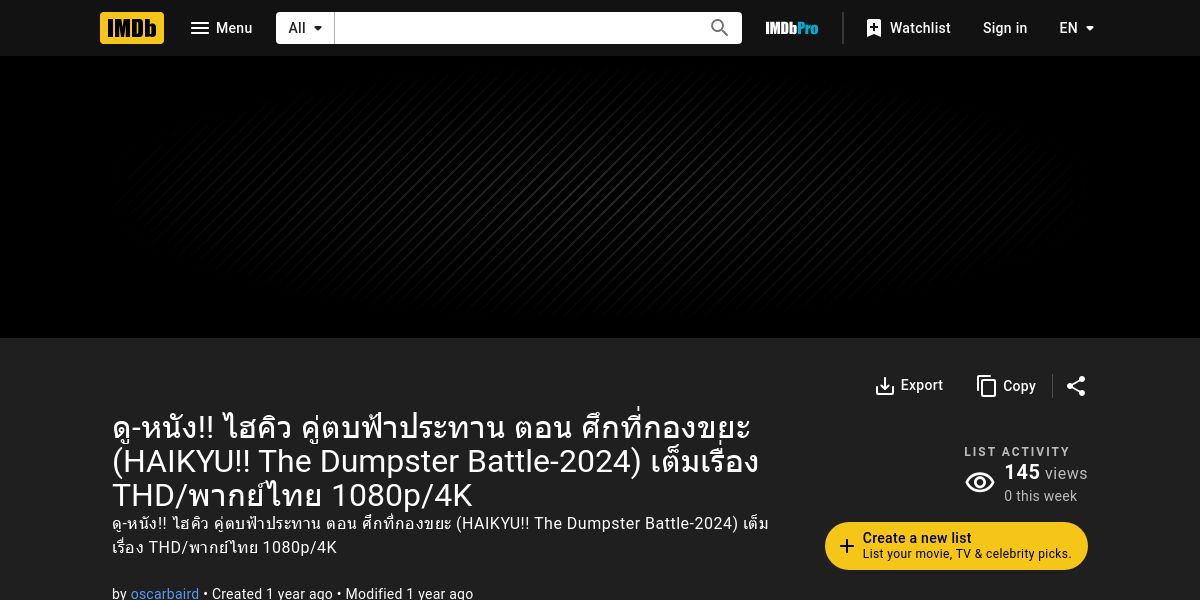The image size is (1200, 600).
Task: Open the EN language dropdown
Action: (x=1077, y=28)
